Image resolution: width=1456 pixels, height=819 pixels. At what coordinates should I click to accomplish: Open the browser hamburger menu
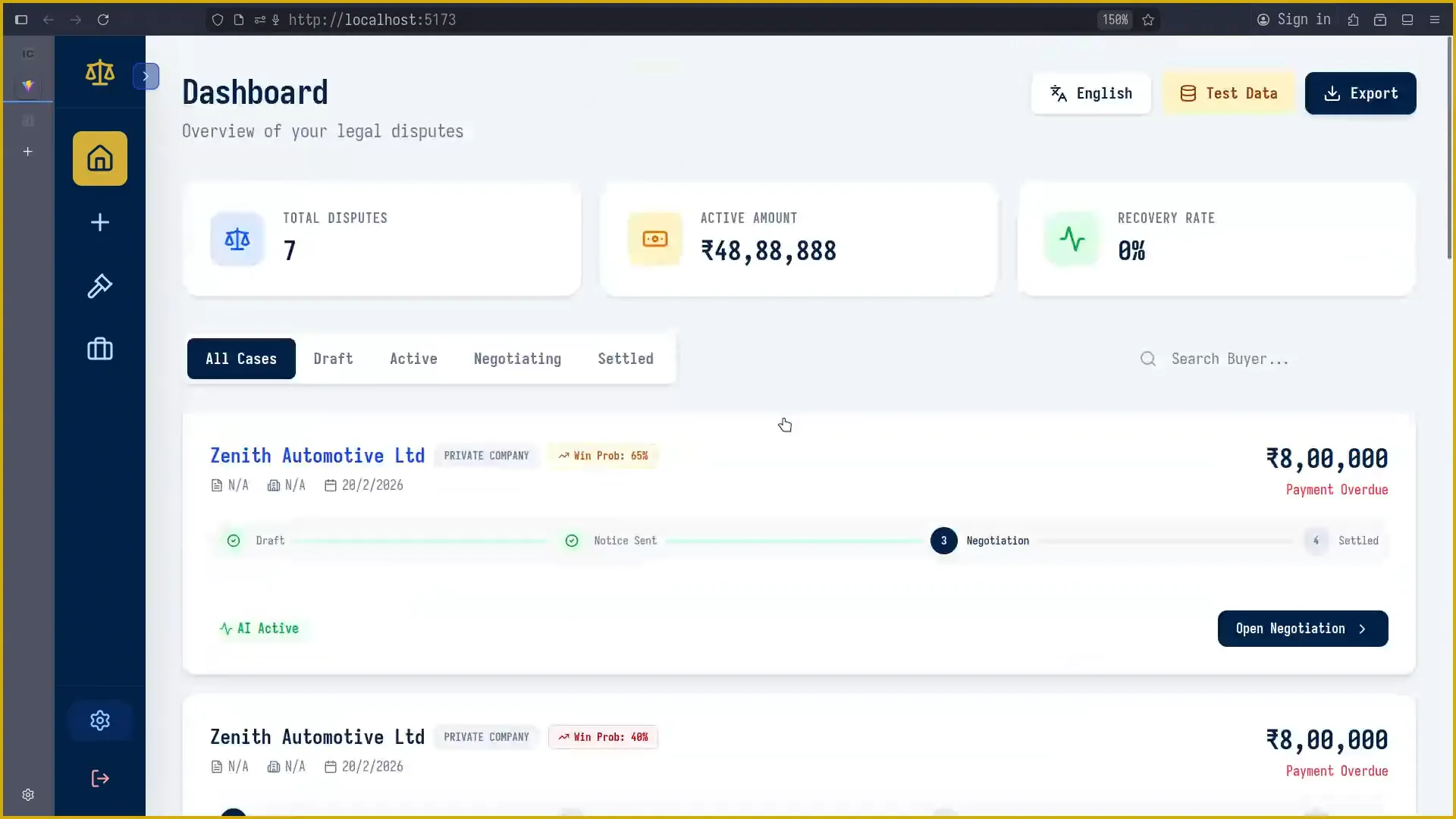[1435, 20]
